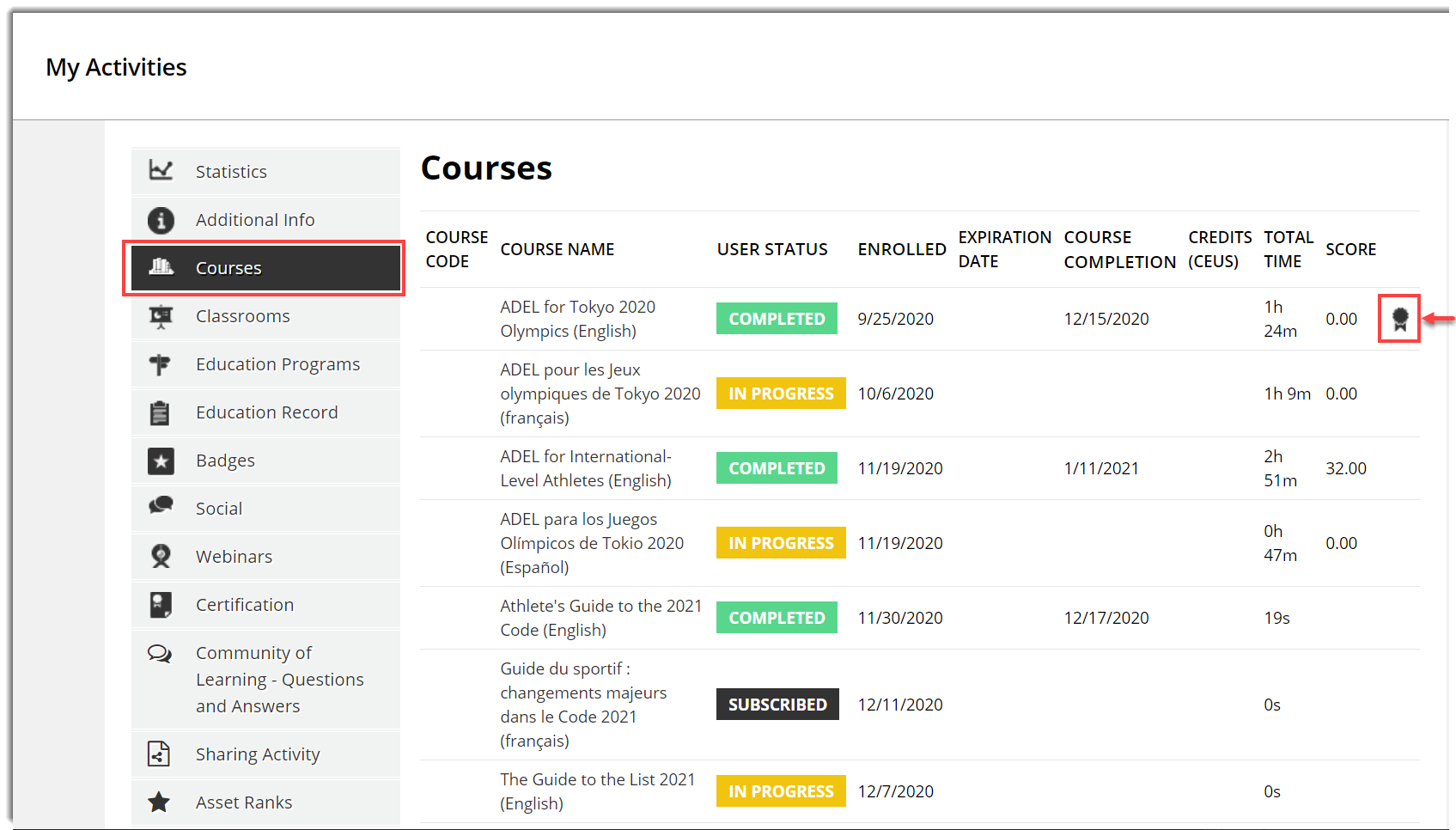This screenshot has width=1456, height=830.
Task: Click IN PROGRESS status for ADEL pour les Jeux
Action: 781,394
